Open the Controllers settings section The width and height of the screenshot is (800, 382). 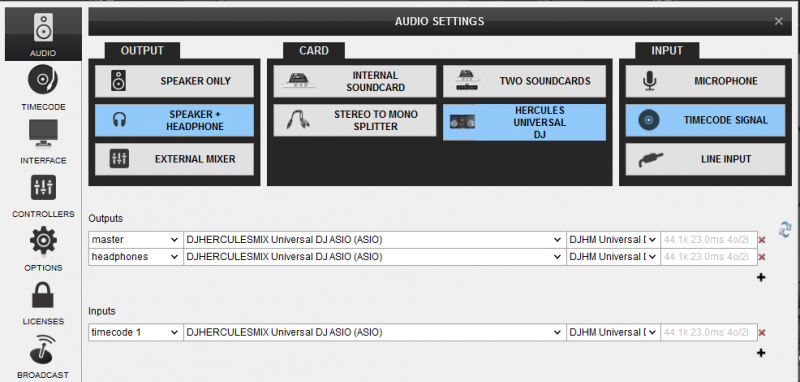click(43, 196)
